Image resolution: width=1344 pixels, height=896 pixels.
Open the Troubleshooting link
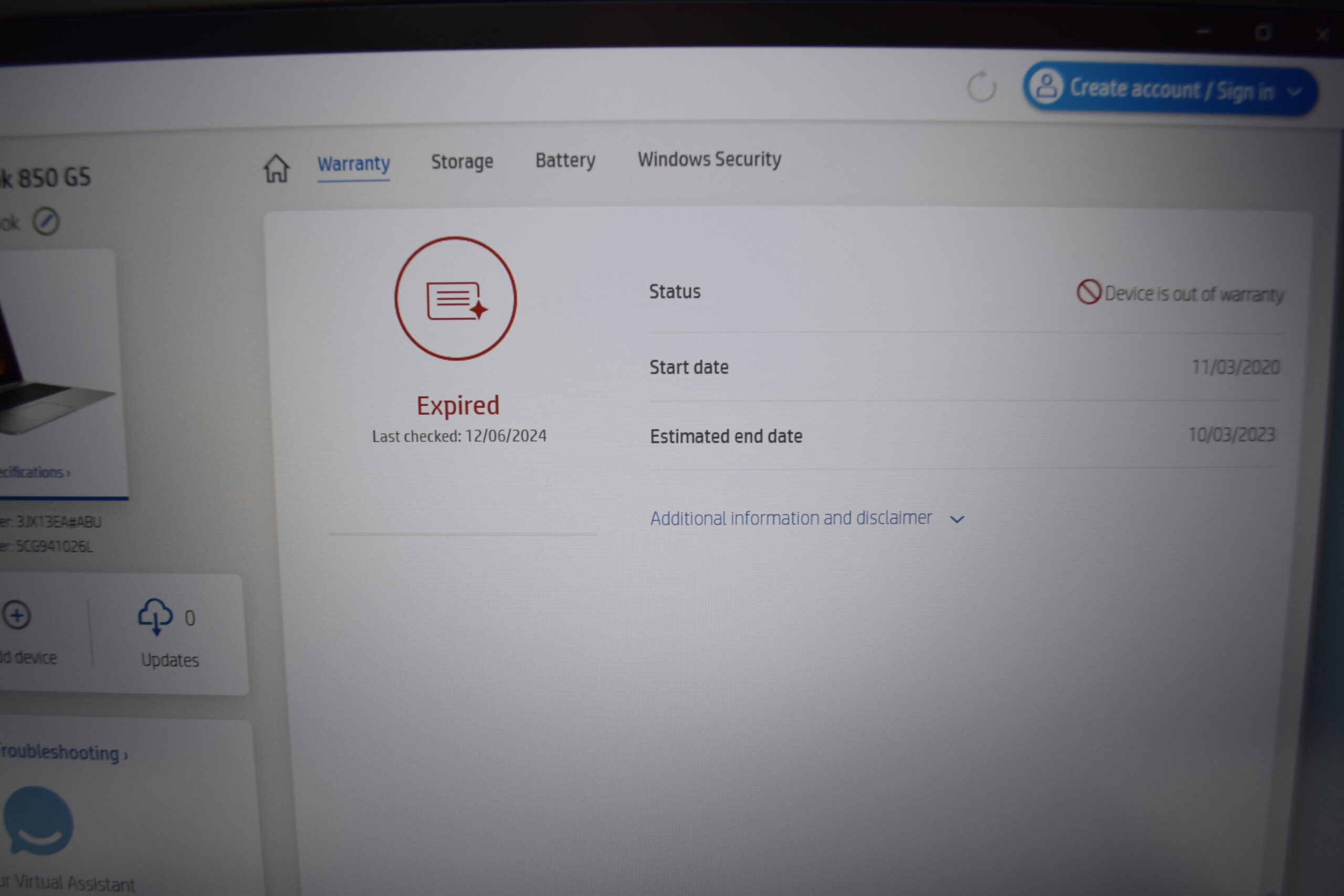click(x=64, y=752)
